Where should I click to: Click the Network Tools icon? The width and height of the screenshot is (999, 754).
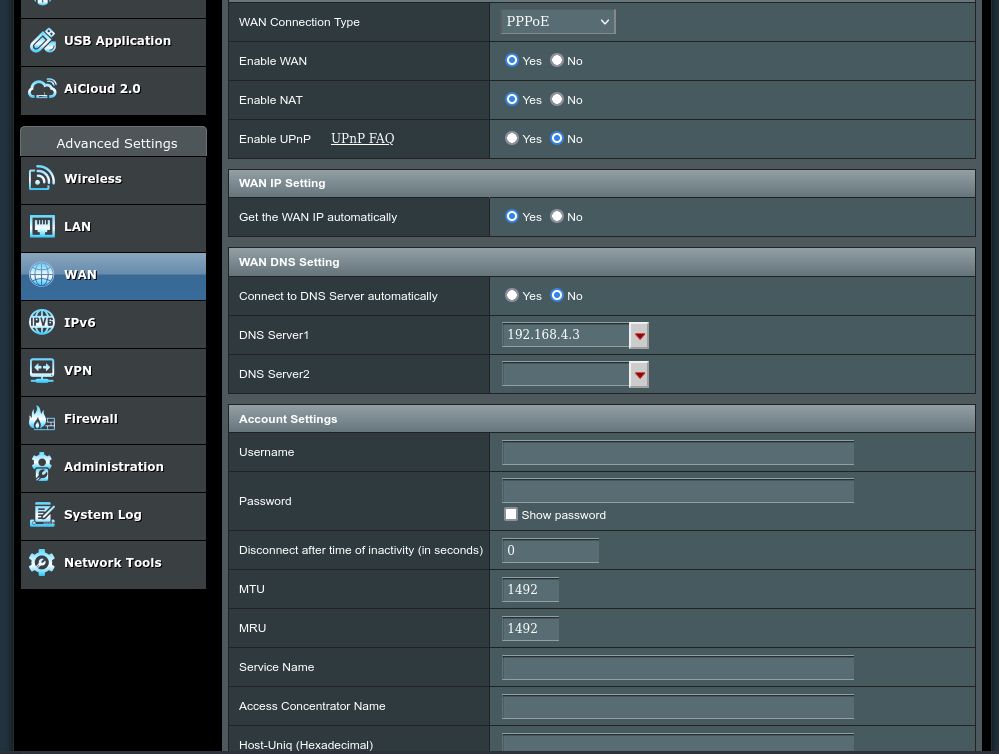pyautogui.click(x=42, y=563)
